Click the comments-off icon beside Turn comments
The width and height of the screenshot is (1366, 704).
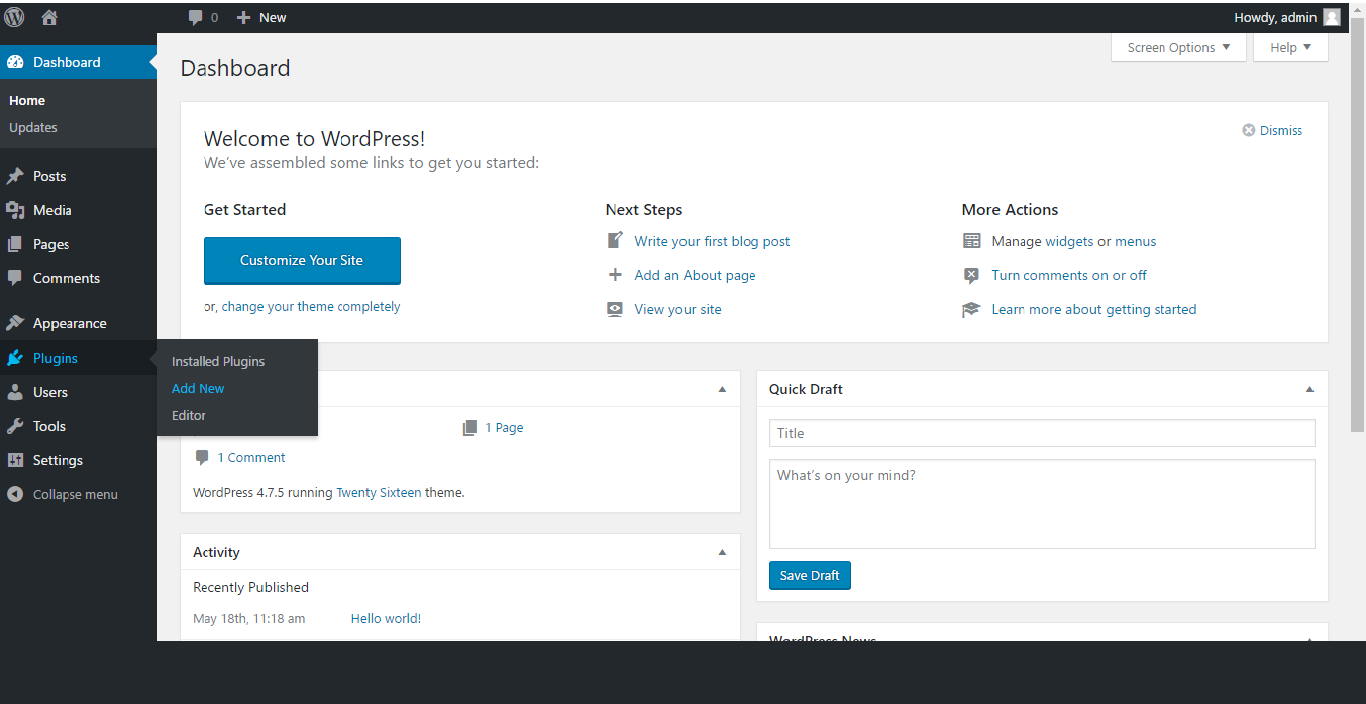[971, 275]
